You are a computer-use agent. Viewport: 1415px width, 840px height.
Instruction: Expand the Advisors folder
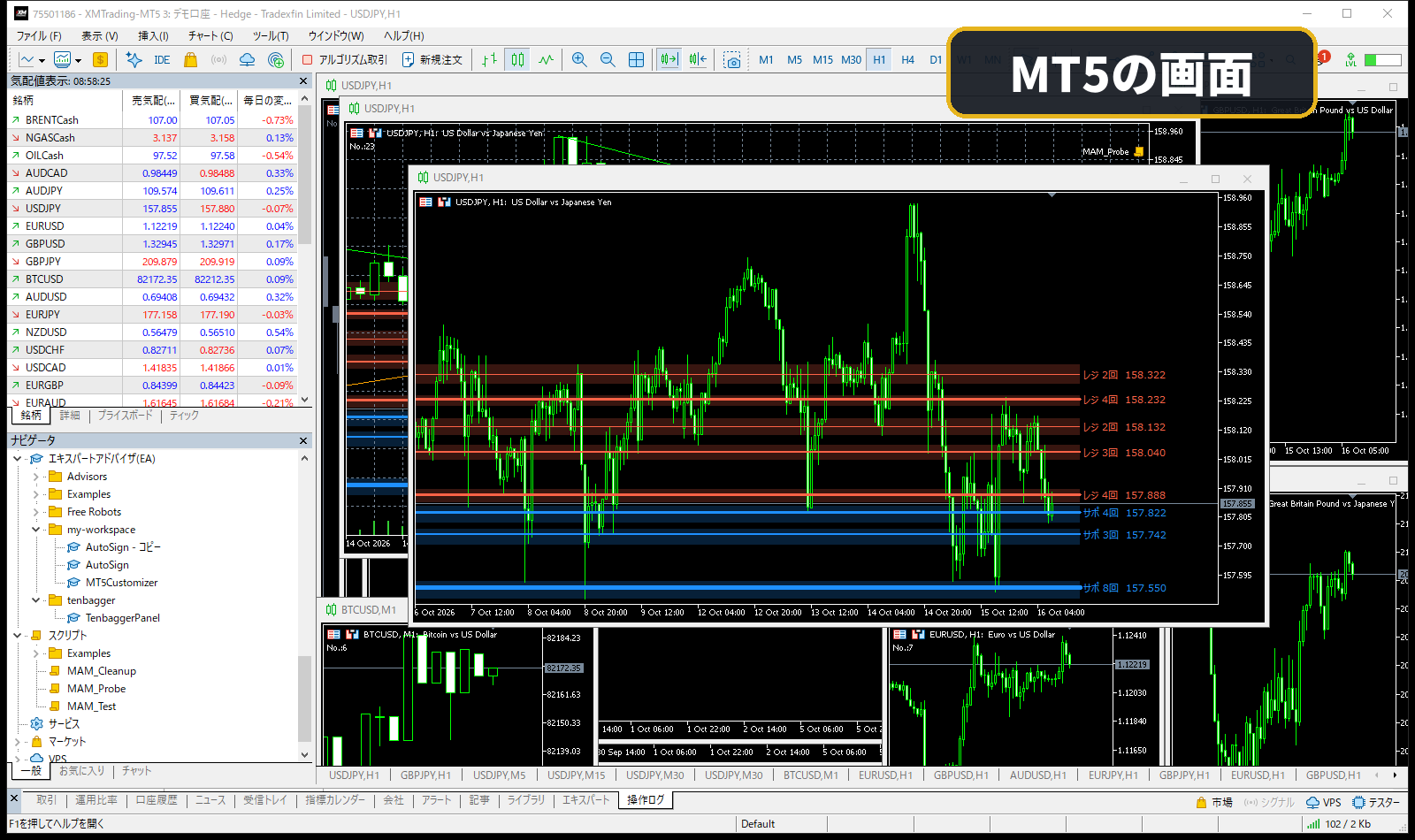pyautogui.click(x=35, y=477)
